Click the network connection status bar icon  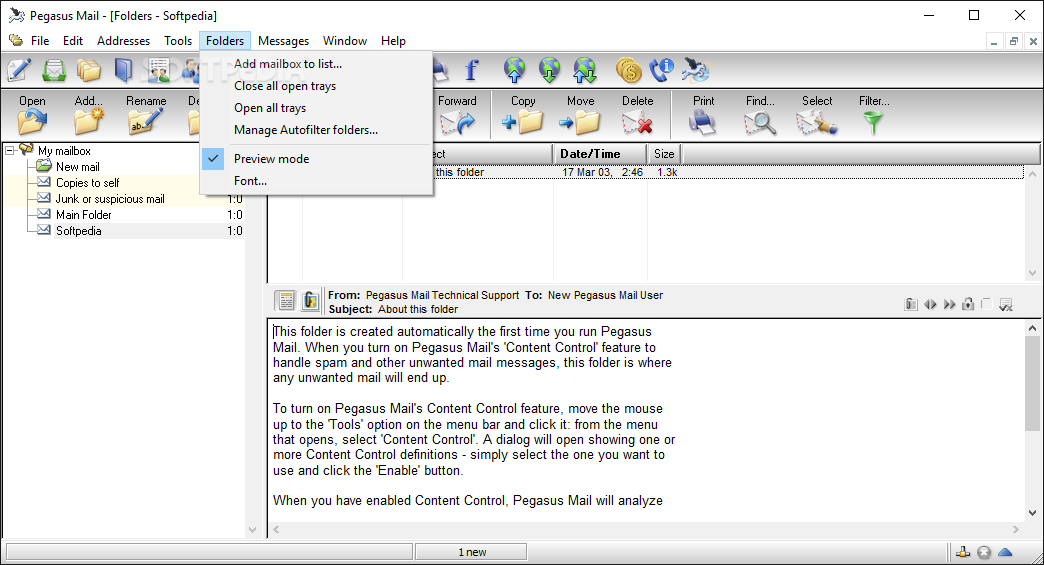pos(963,552)
